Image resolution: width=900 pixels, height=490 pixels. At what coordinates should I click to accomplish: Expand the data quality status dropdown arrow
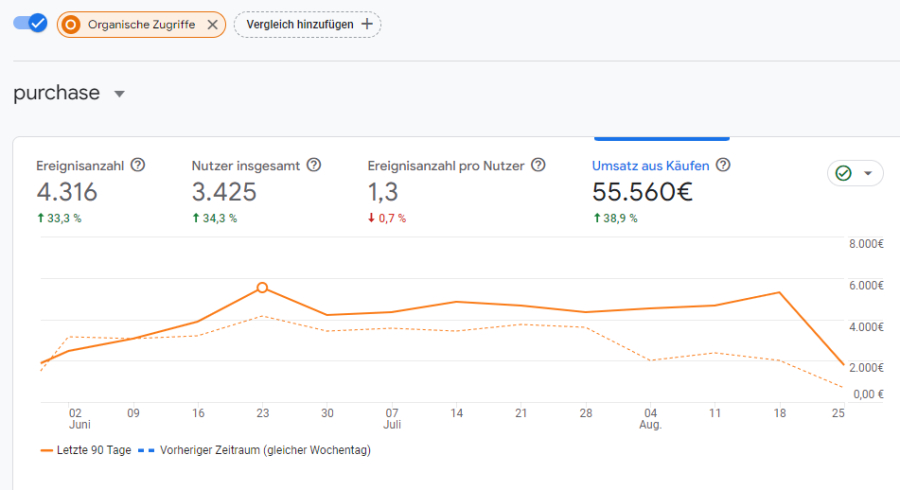pos(867,173)
